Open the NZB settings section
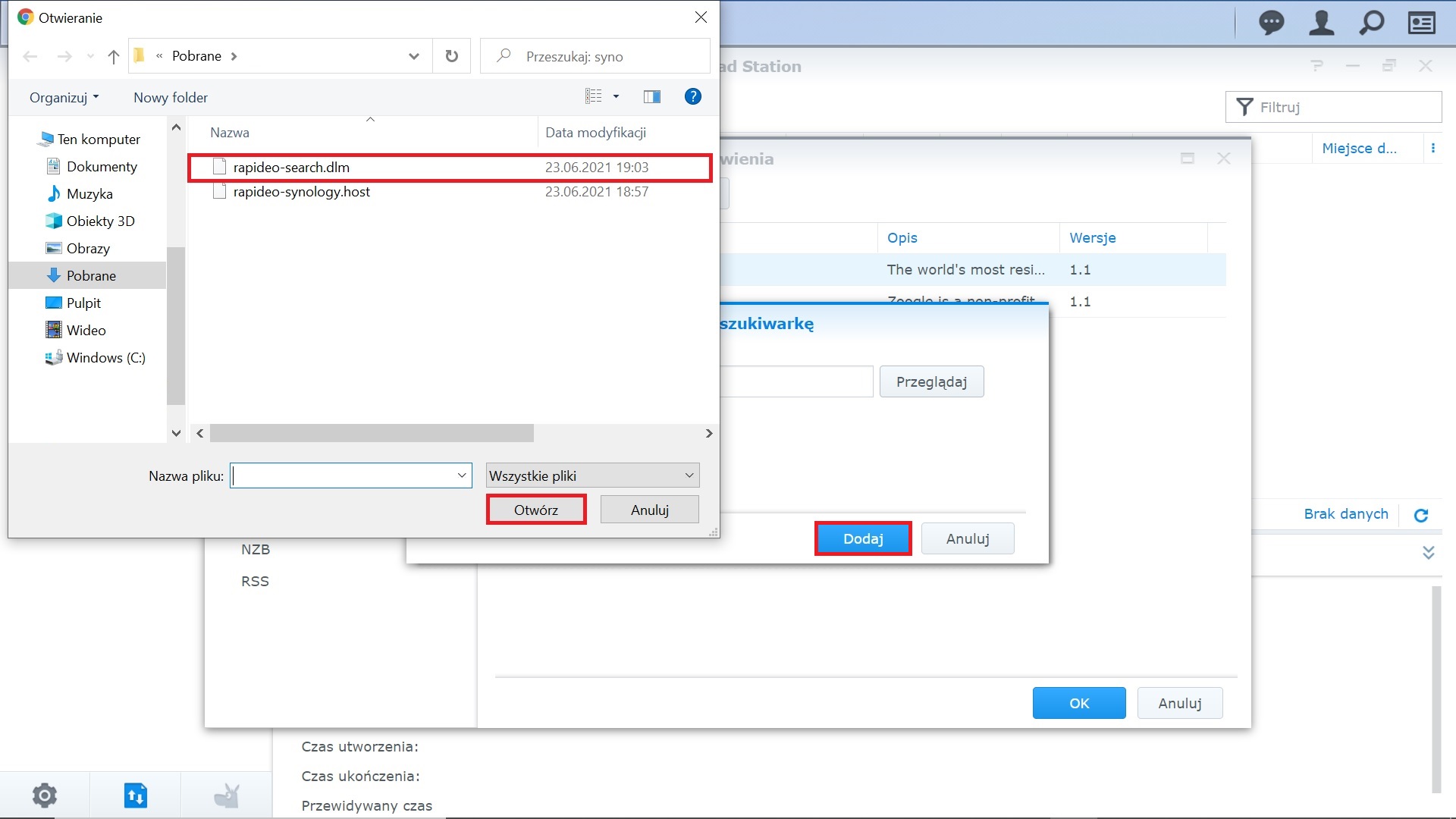 [x=256, y=550]
